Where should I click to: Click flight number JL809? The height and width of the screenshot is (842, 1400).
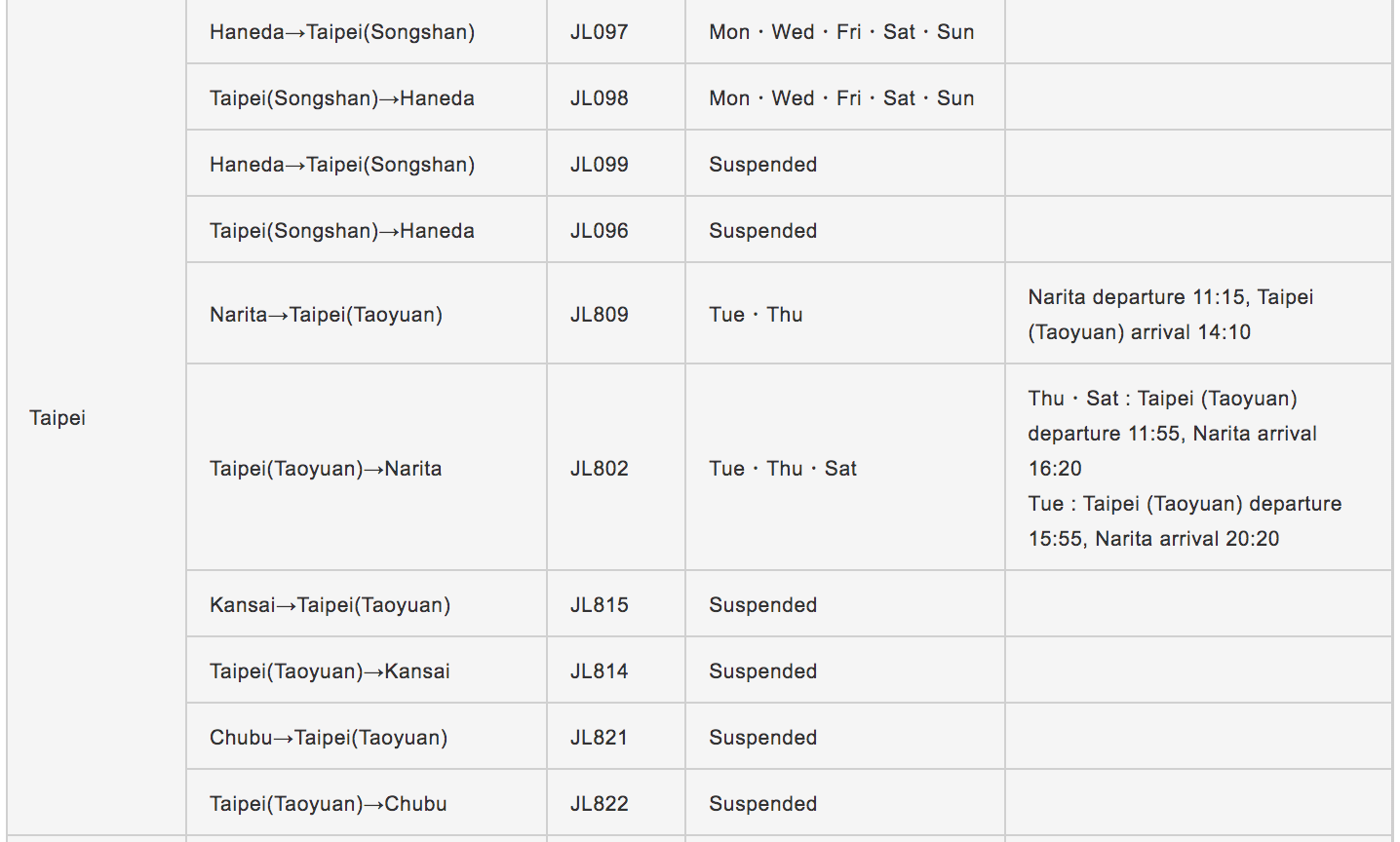[x=599, y=315]
